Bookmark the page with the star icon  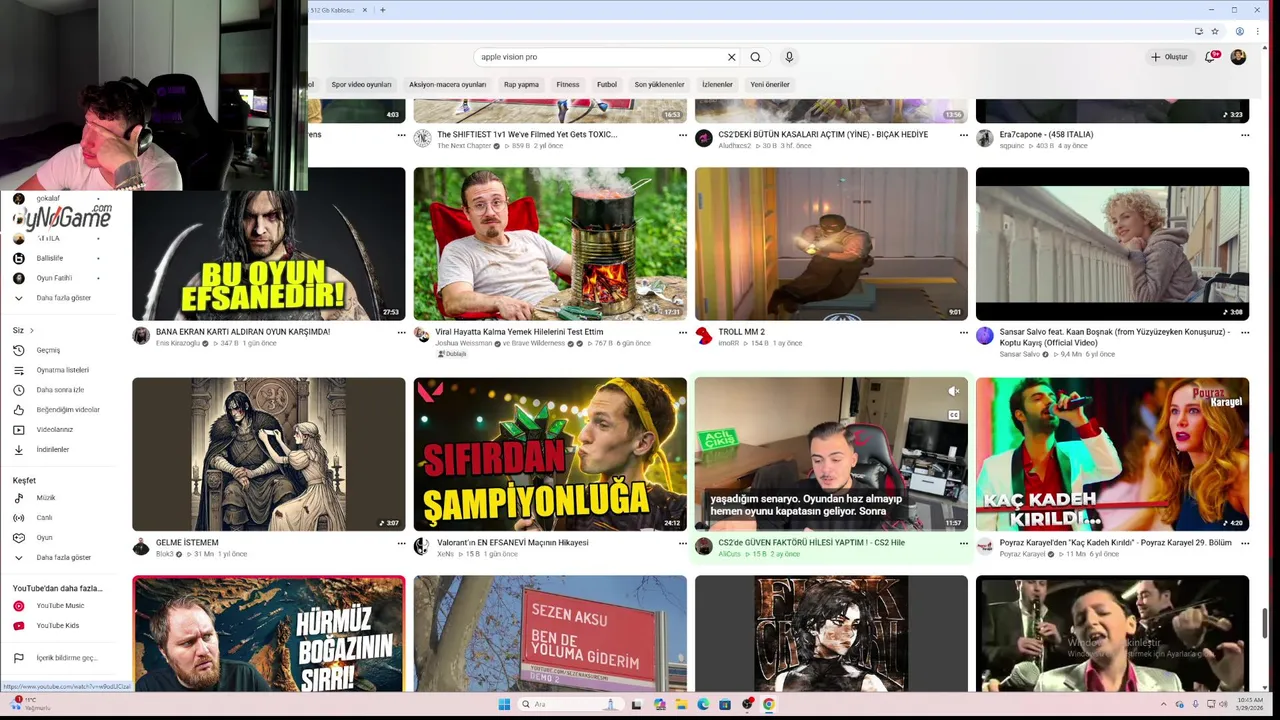point(1215,32)
